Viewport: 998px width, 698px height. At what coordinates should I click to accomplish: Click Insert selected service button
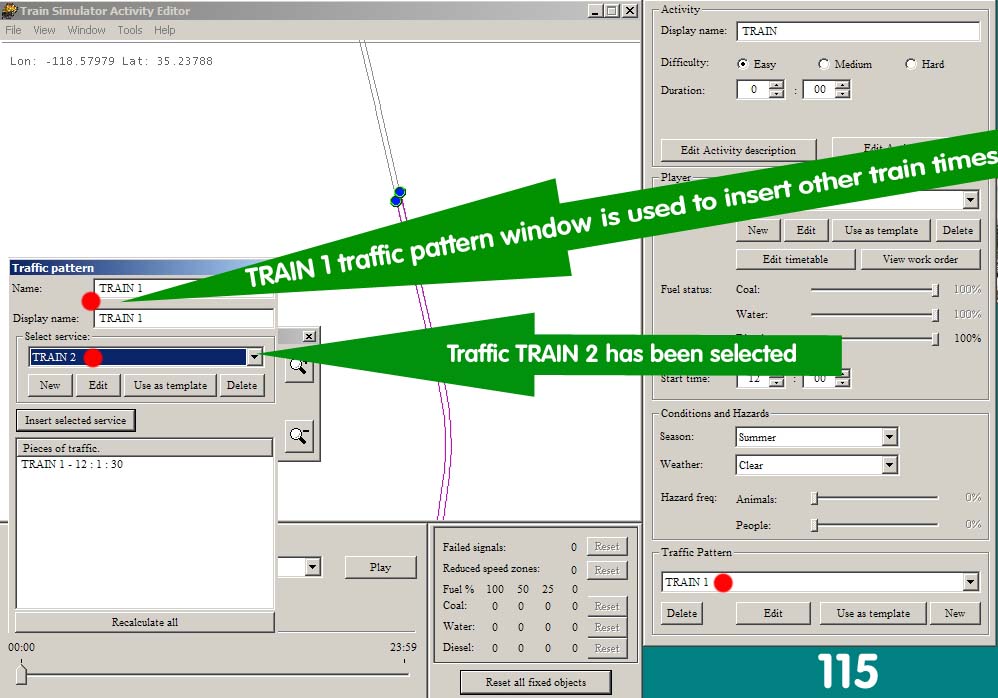click(76, 420)
